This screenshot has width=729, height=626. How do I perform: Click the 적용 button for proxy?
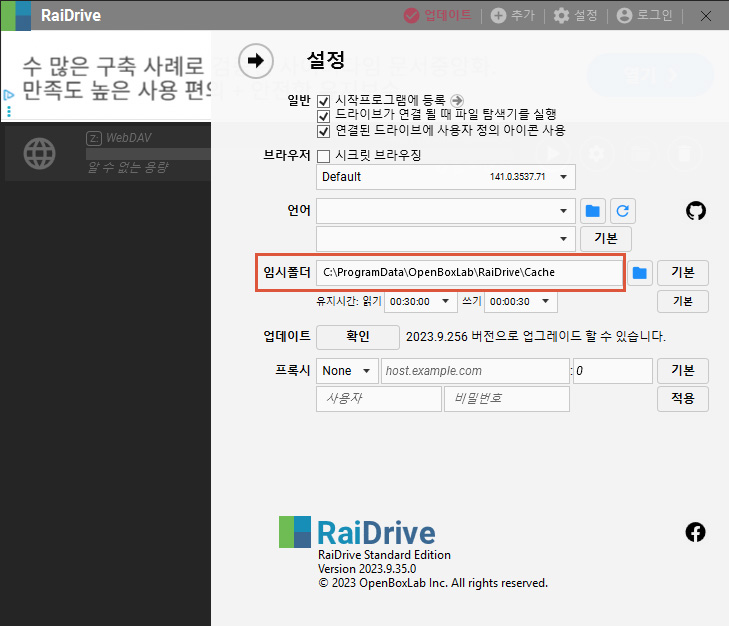coord(682,399)
